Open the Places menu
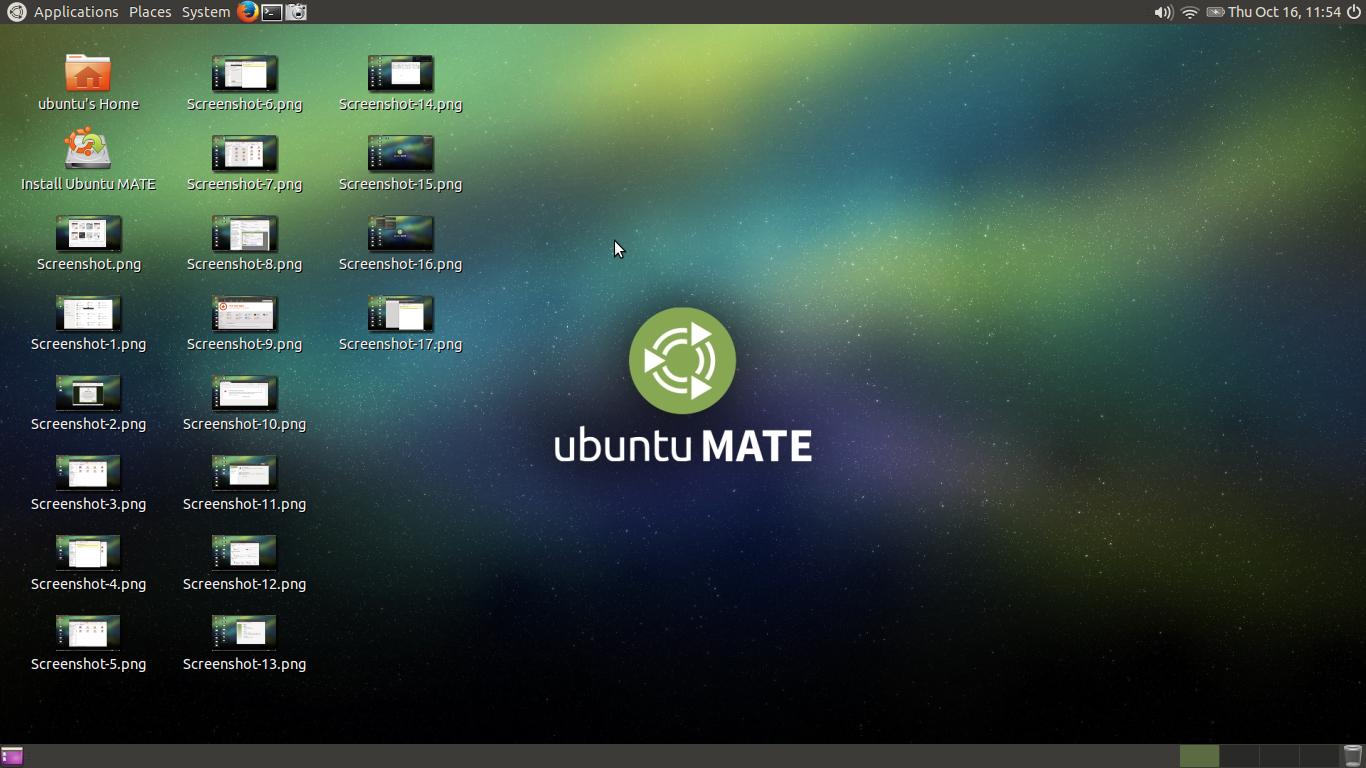Image resolution: width=1366 pixels, height=768 pixels. point(150,12)
